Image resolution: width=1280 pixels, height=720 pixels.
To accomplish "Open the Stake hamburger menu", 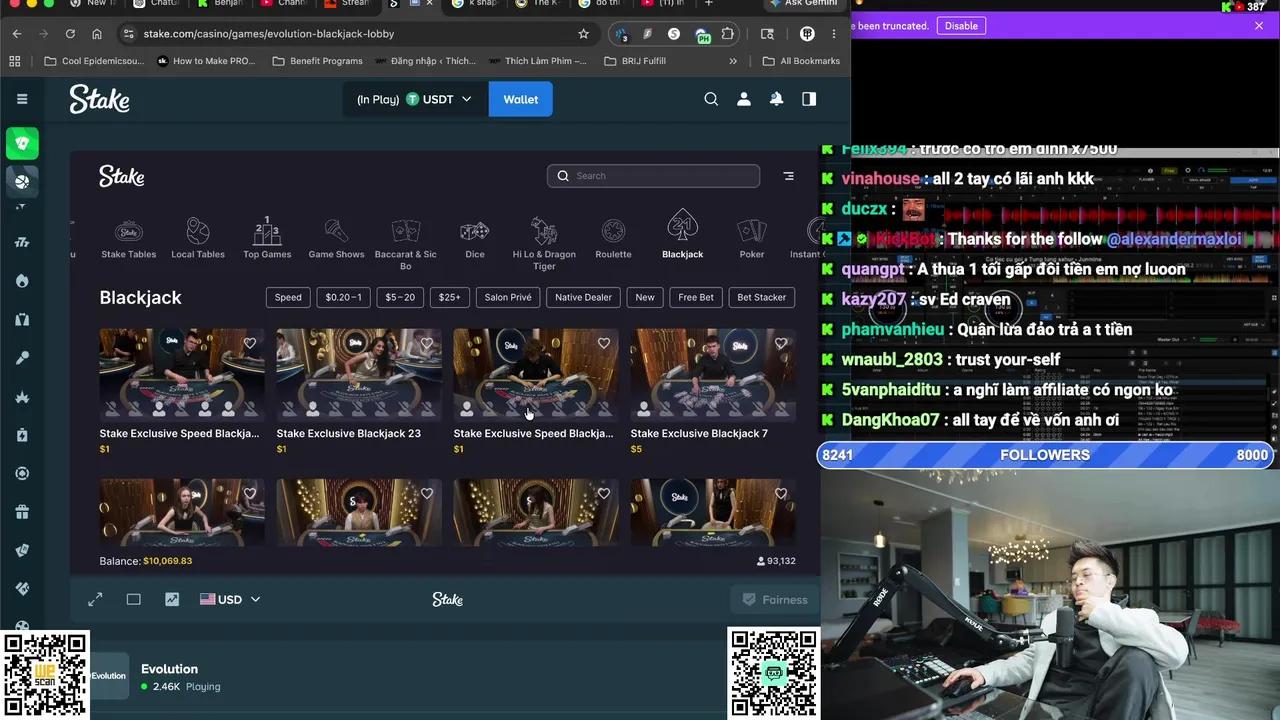I will pos(22,99).
